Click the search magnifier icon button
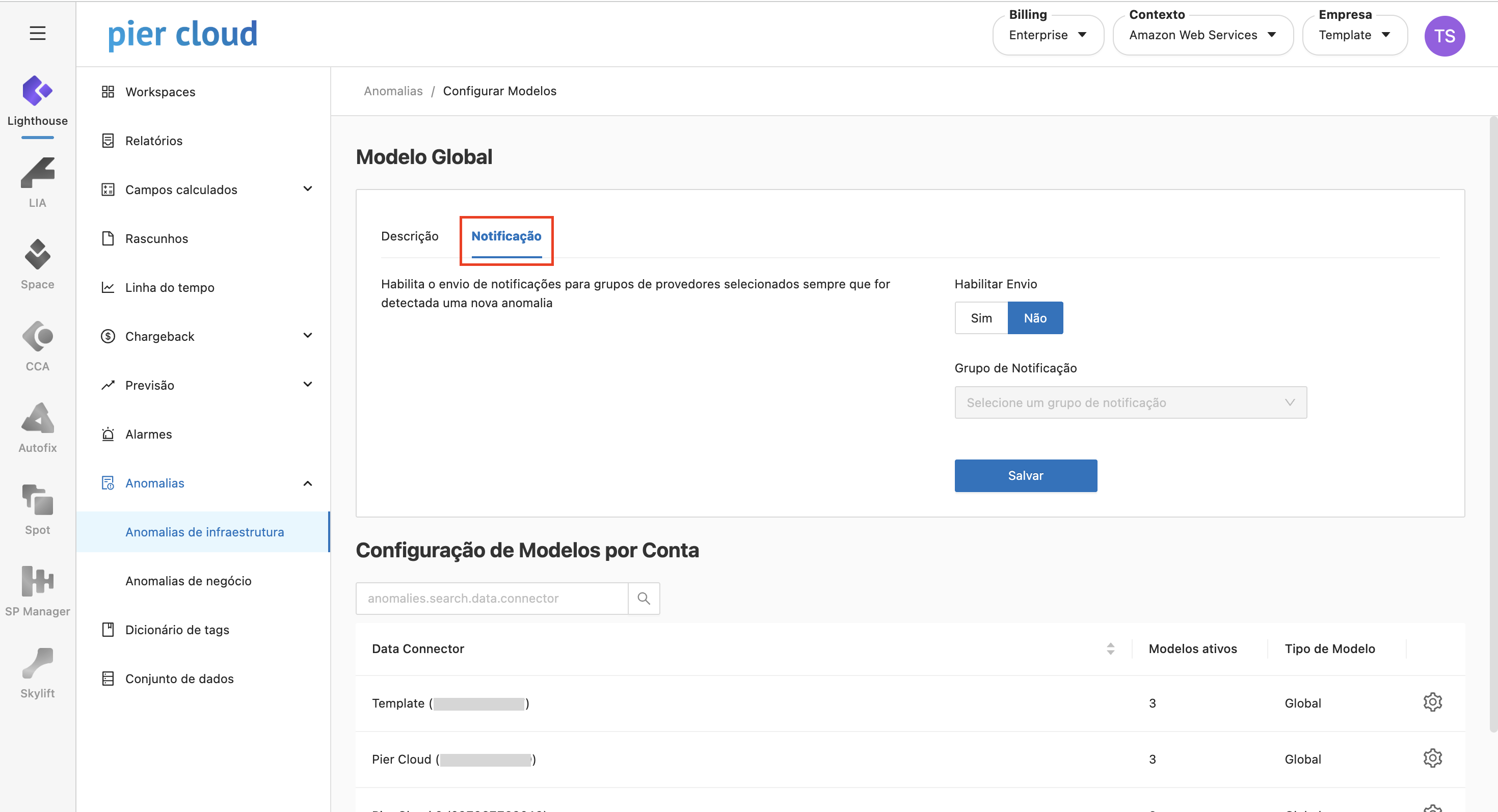The height and width of the screenshot is (812, 1498). [644, 598]
